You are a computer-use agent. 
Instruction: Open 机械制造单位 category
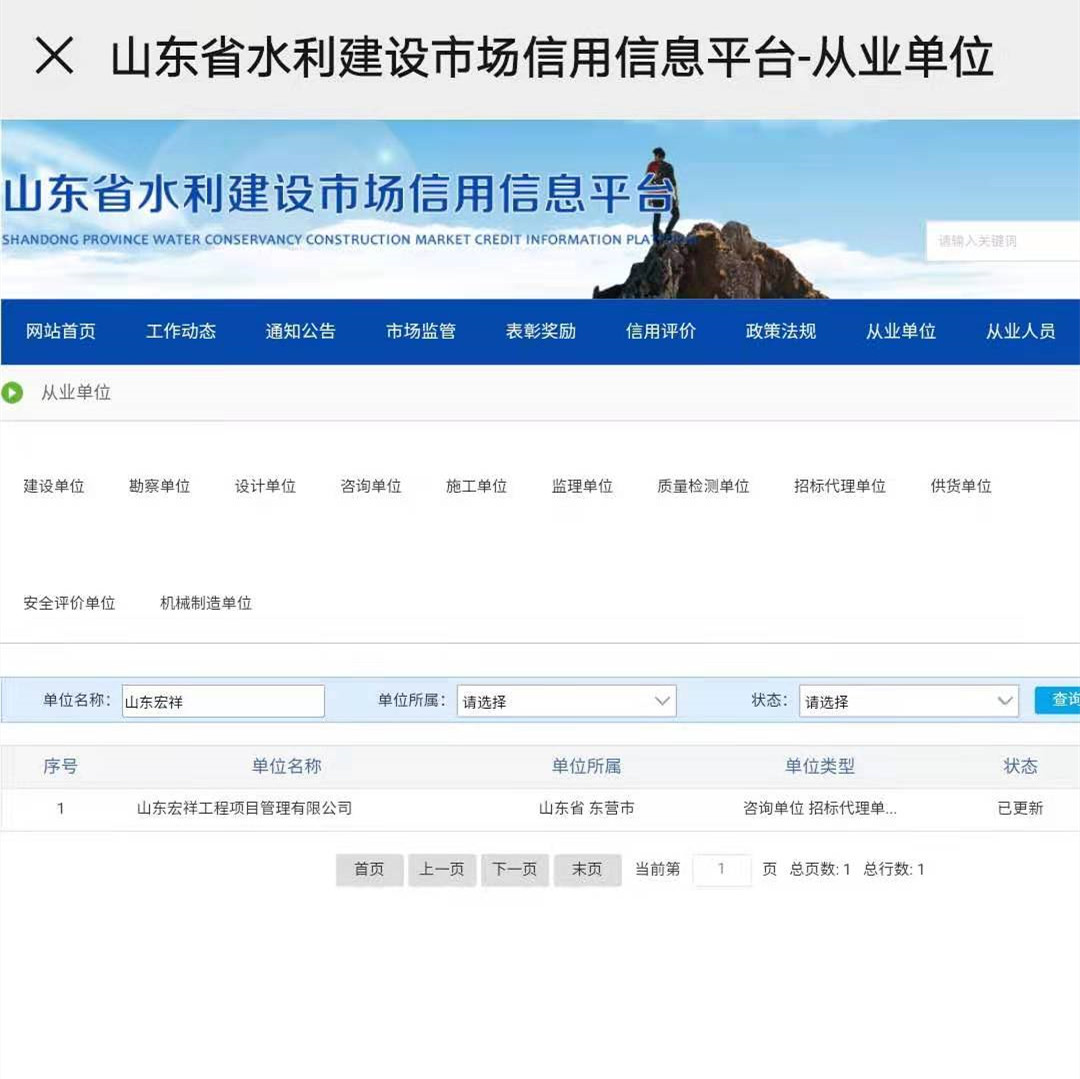(x=206, y=603)
